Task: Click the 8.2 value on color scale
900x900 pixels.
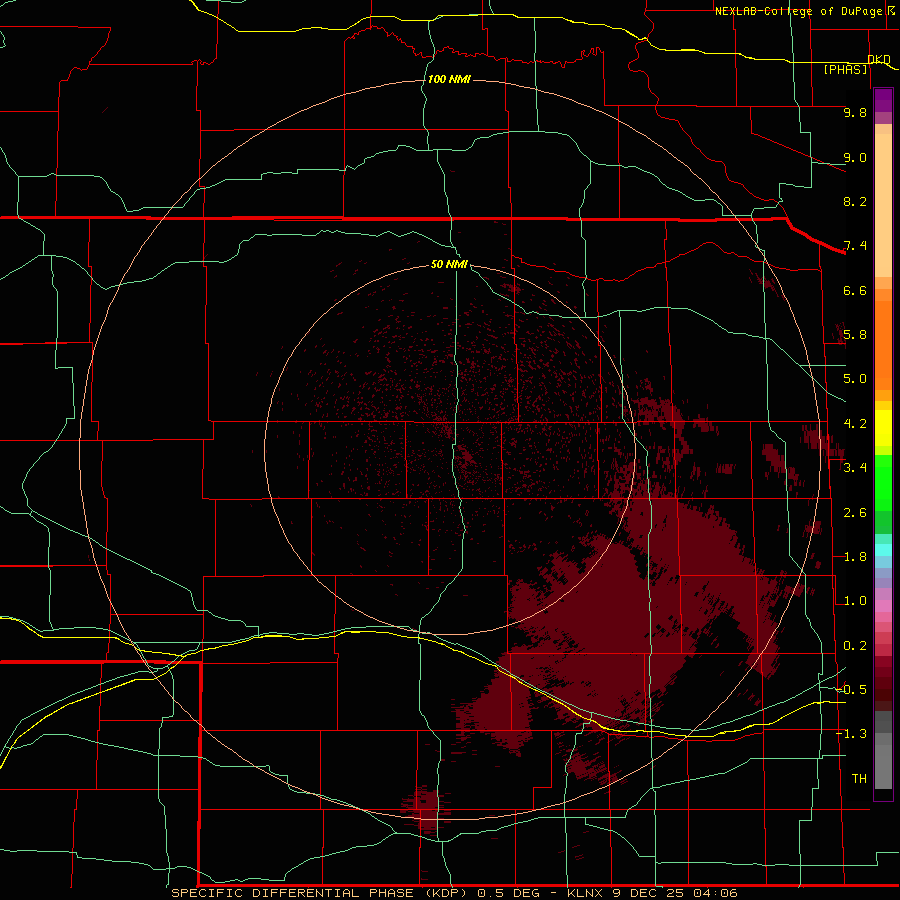Action: tap(855, 201)
